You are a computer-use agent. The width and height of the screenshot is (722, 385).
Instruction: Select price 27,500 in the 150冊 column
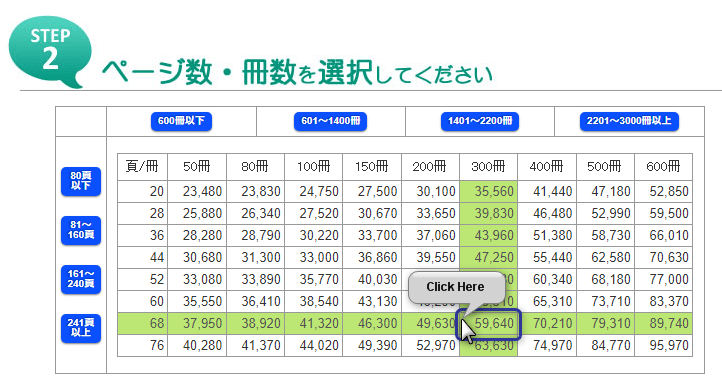click(372, 192)
